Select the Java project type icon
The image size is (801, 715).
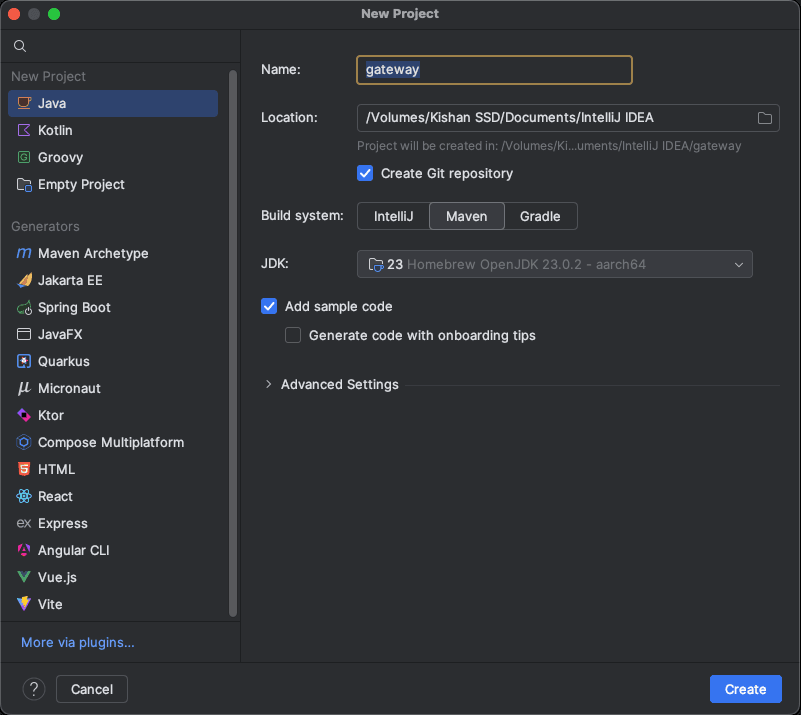pos(24,103)
